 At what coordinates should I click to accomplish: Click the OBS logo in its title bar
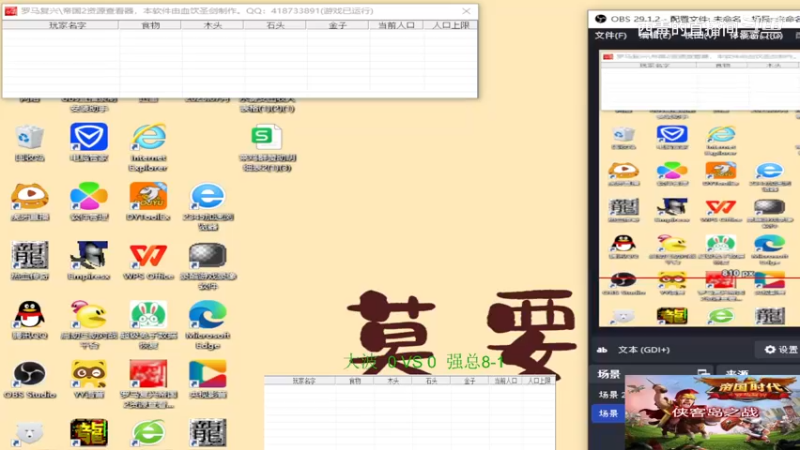coord(601,19)
